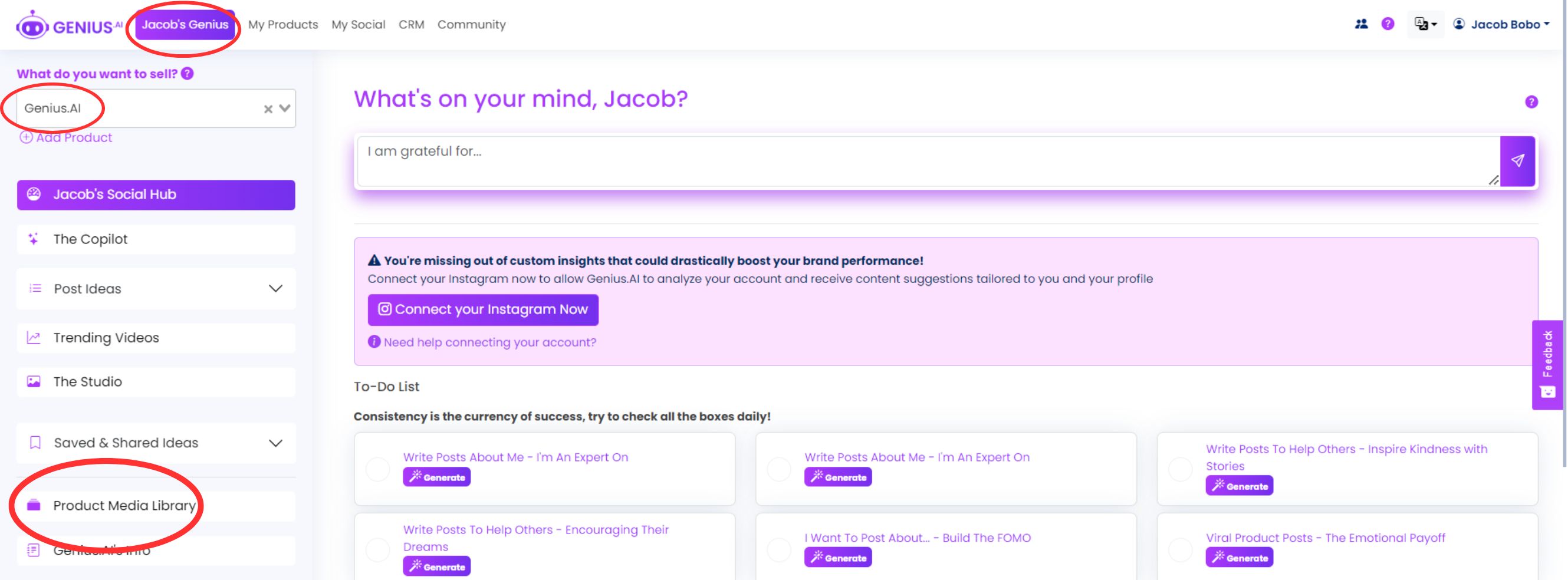Click 'Need help connecting your account?' link

point(489,342)
